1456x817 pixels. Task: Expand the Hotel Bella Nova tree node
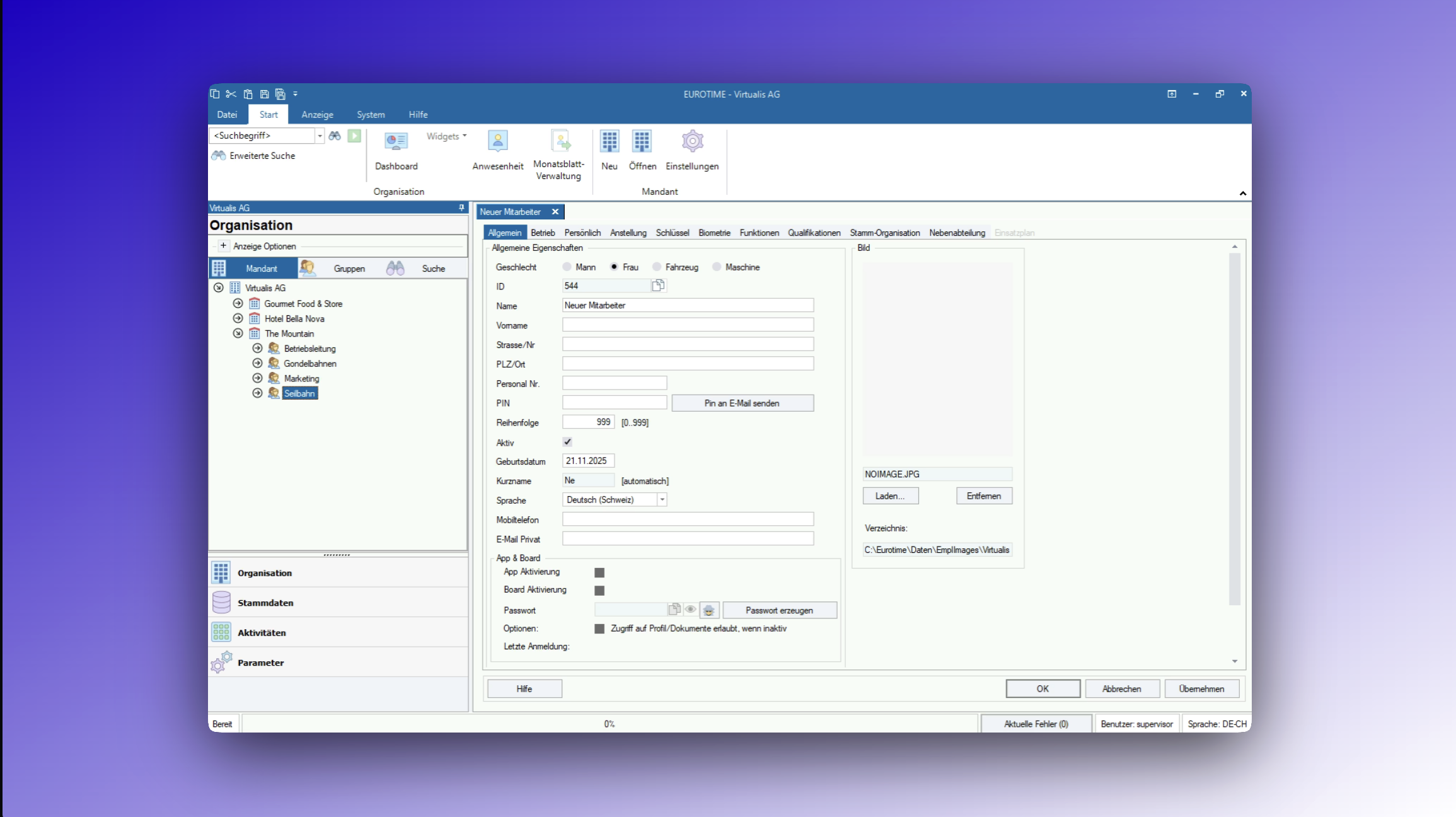pos(238,319)
